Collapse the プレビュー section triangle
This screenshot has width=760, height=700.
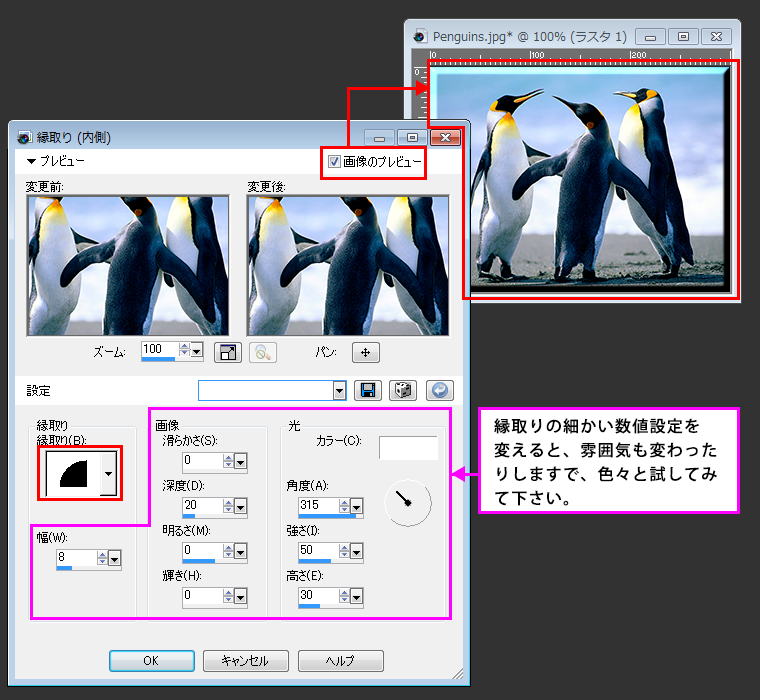(31, 161)
